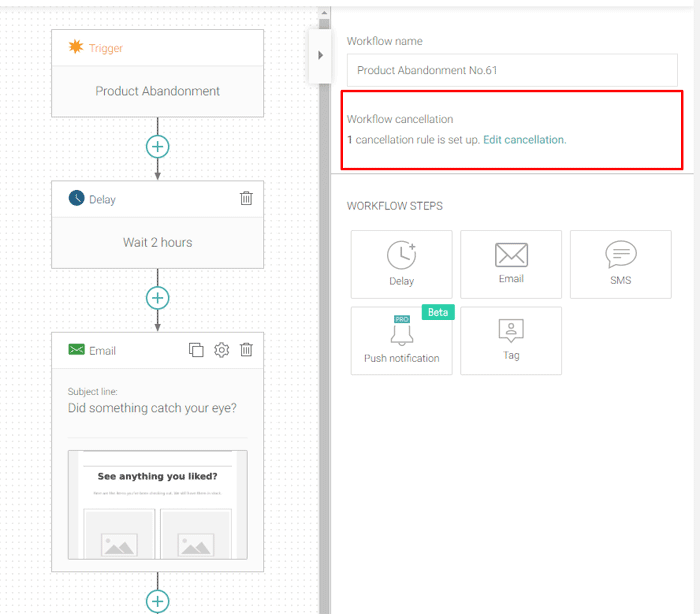The width and height of the screenshot is (700, 614).
Task: Delete the Delay step with trash icon
Action: coord(246,198)
